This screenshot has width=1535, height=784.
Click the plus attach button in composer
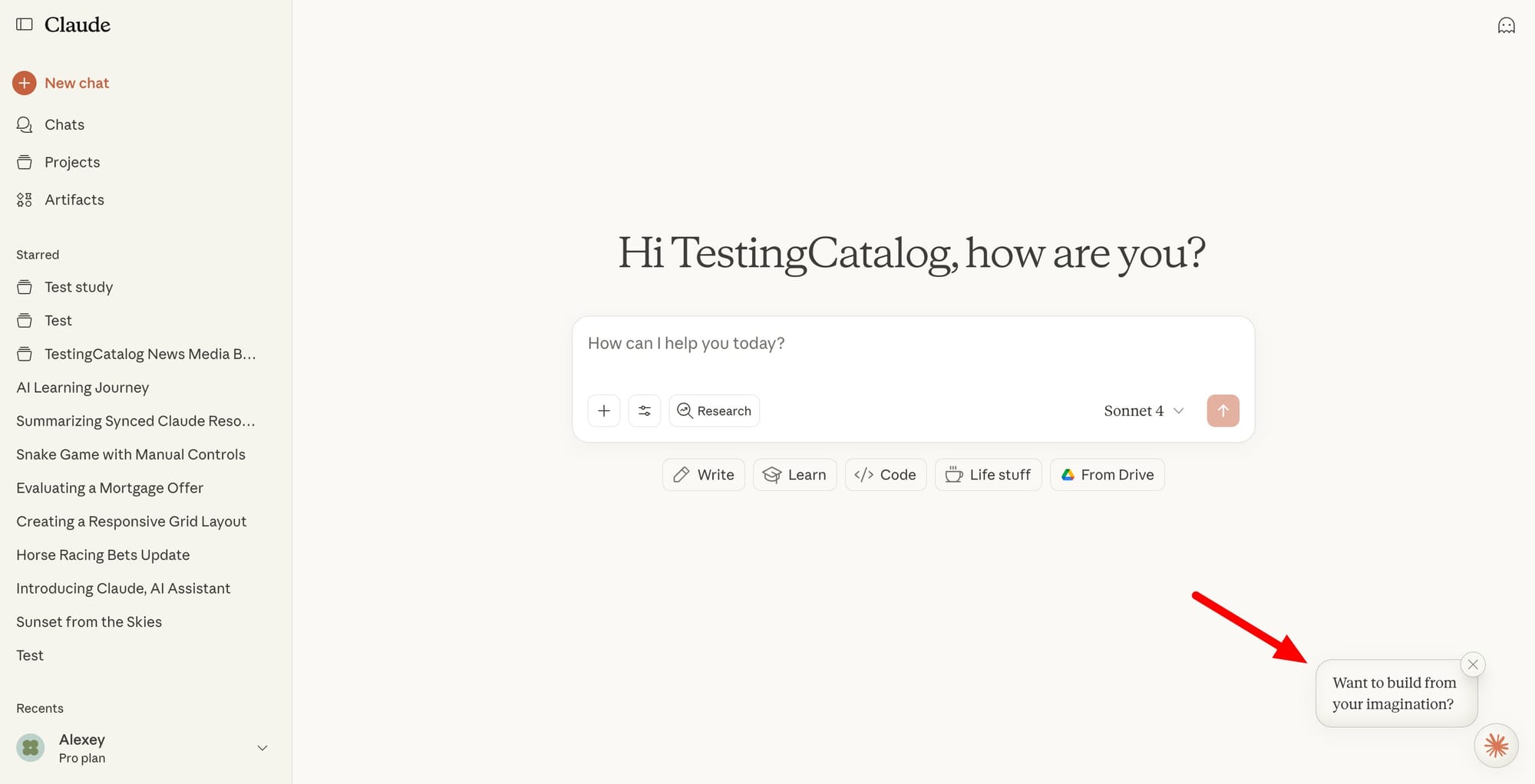coord(604,410)
